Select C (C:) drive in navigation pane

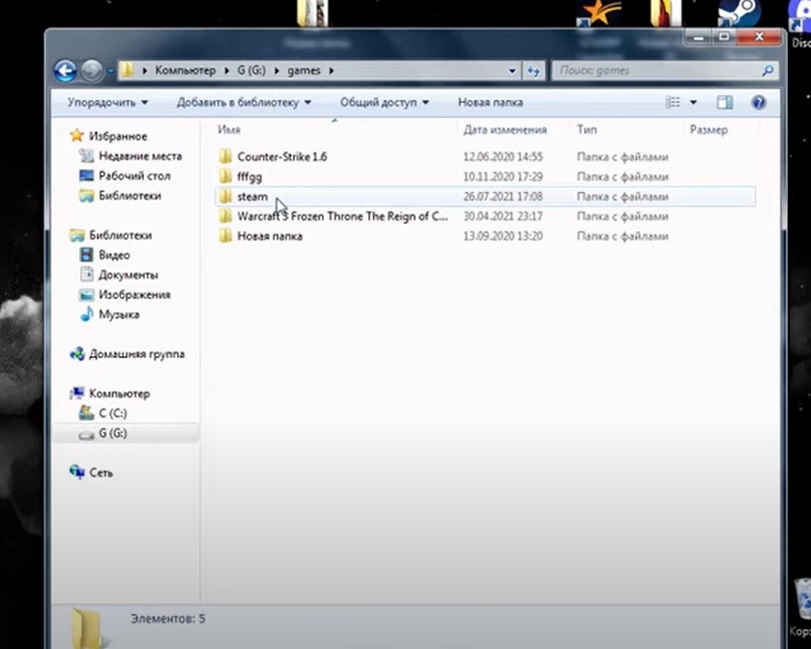(x=112, y=413)
